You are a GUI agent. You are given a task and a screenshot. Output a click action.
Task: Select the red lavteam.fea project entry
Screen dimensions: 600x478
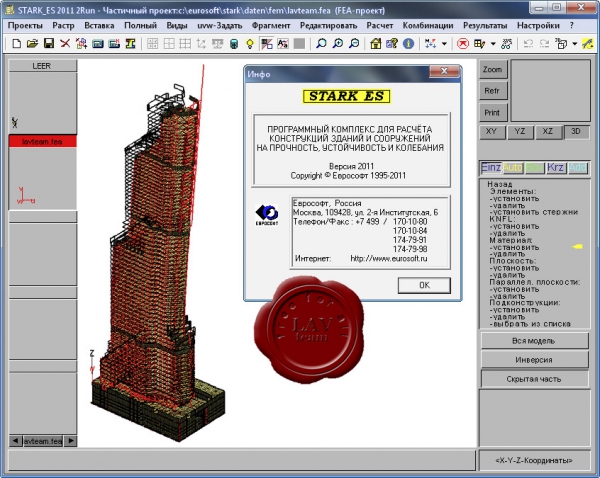pyautogui.click(x=42, y=142)
